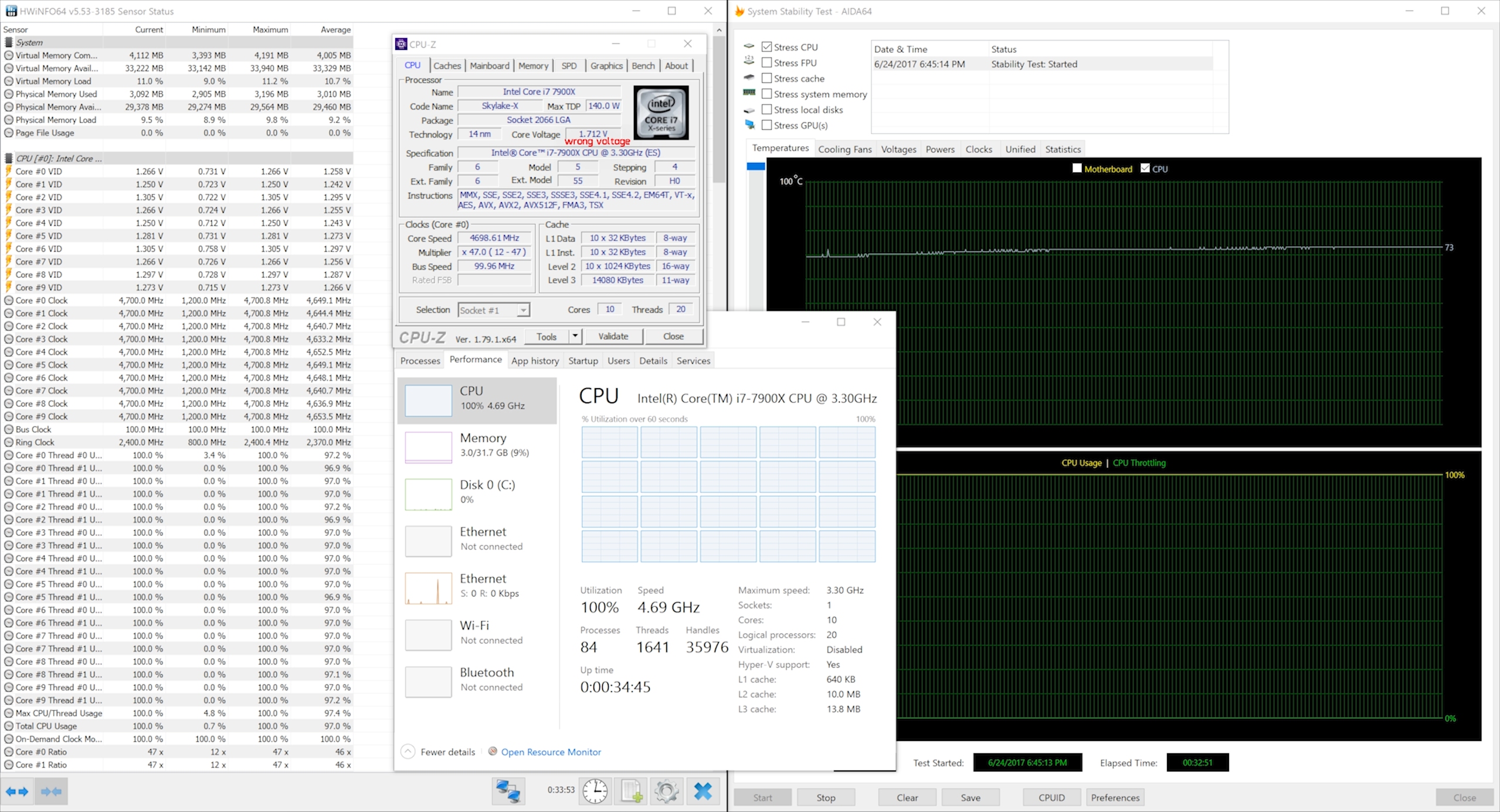Toggle the CPU temperature graph checkbox

tap(1145, 168)
